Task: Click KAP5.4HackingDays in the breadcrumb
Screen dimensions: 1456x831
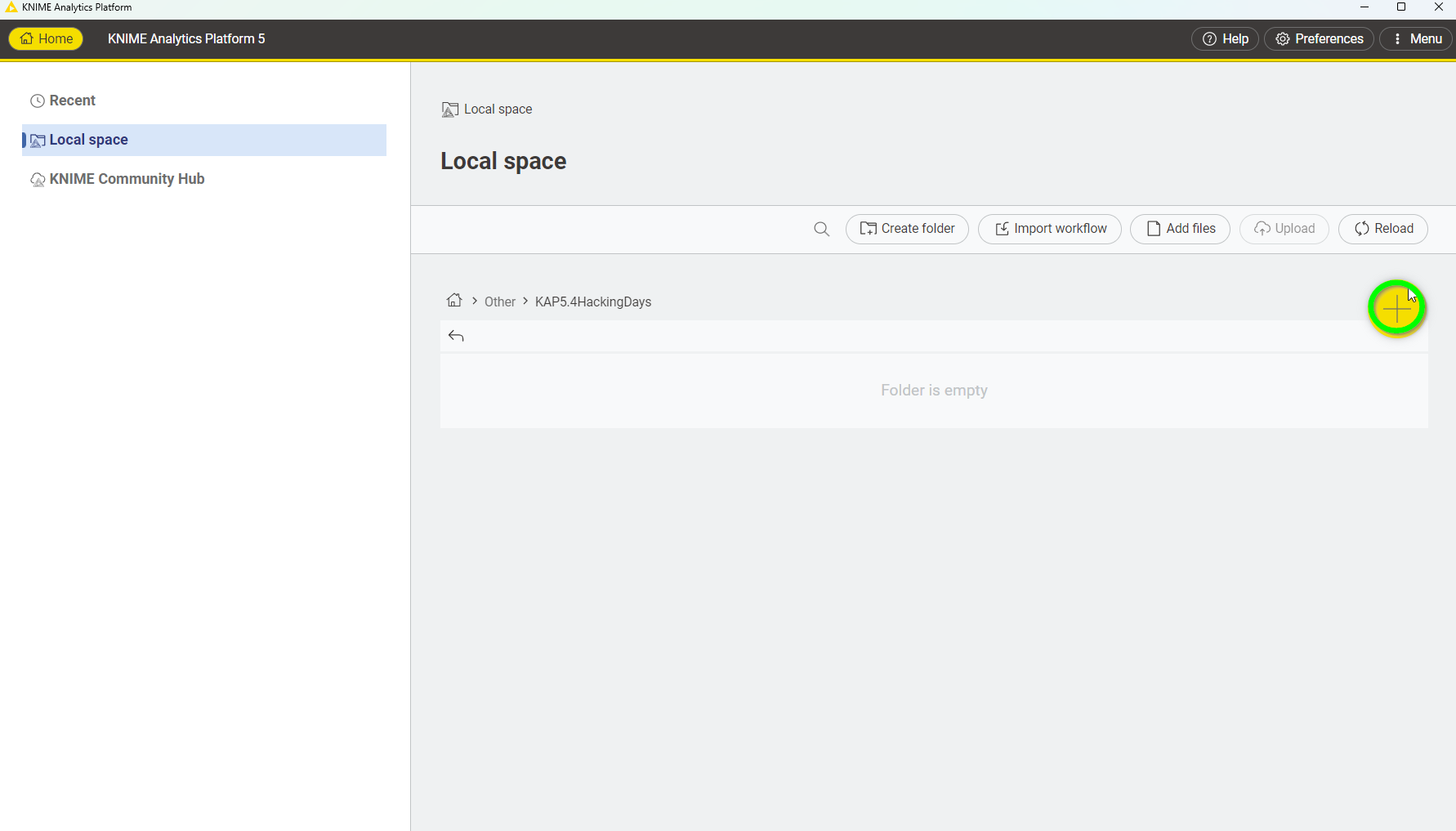Action: 592,302
